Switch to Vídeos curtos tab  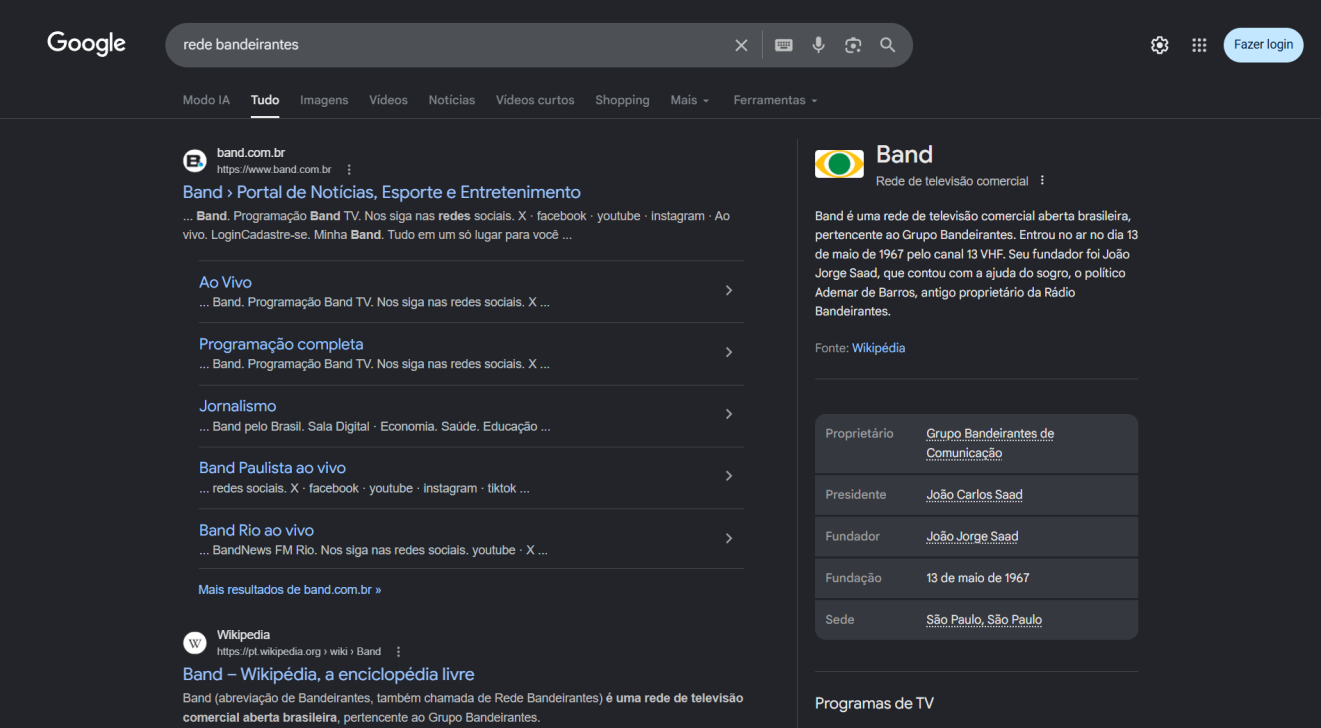[535, 100]
